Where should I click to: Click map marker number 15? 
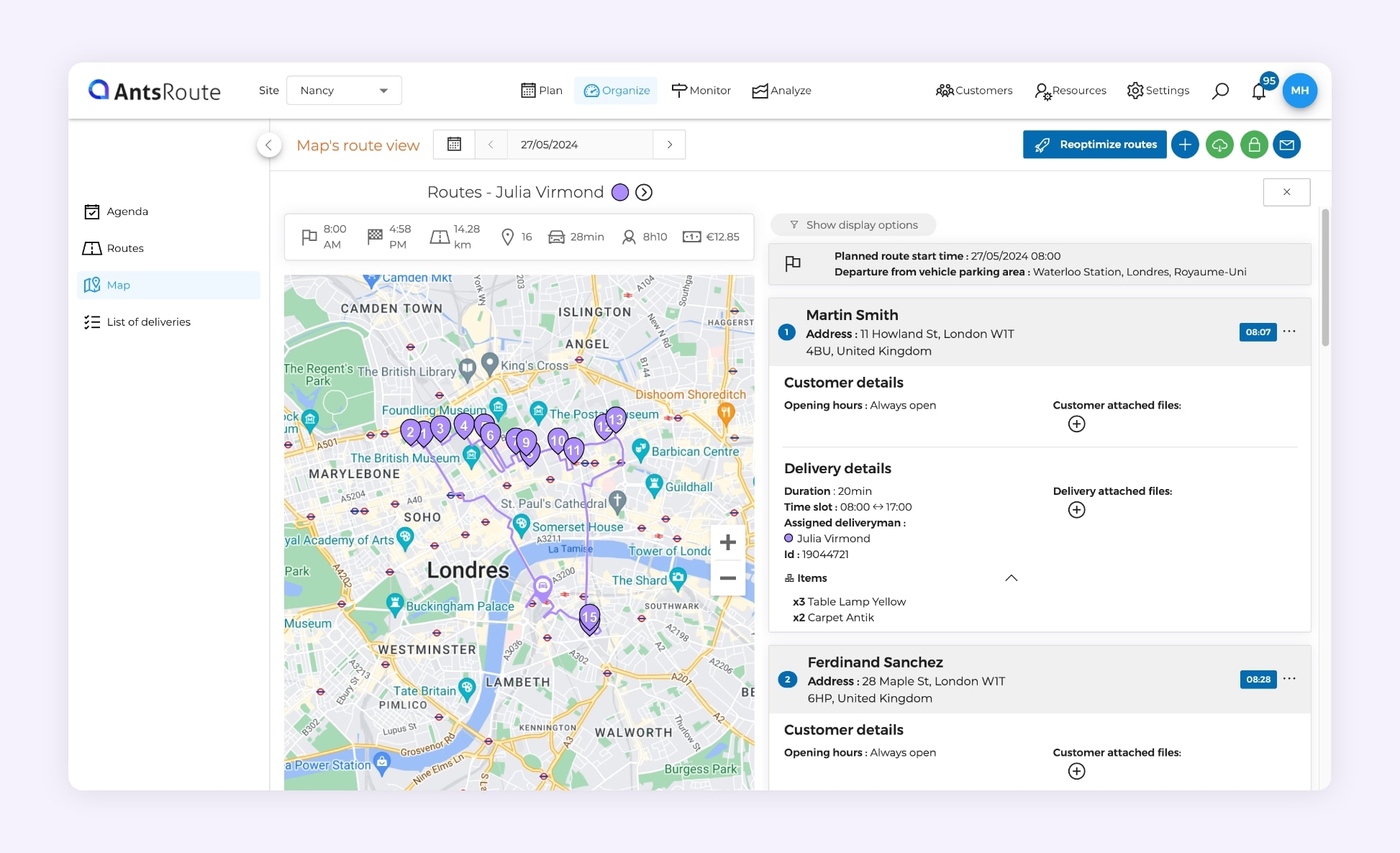pyautogui.click(x=589, y=617)
